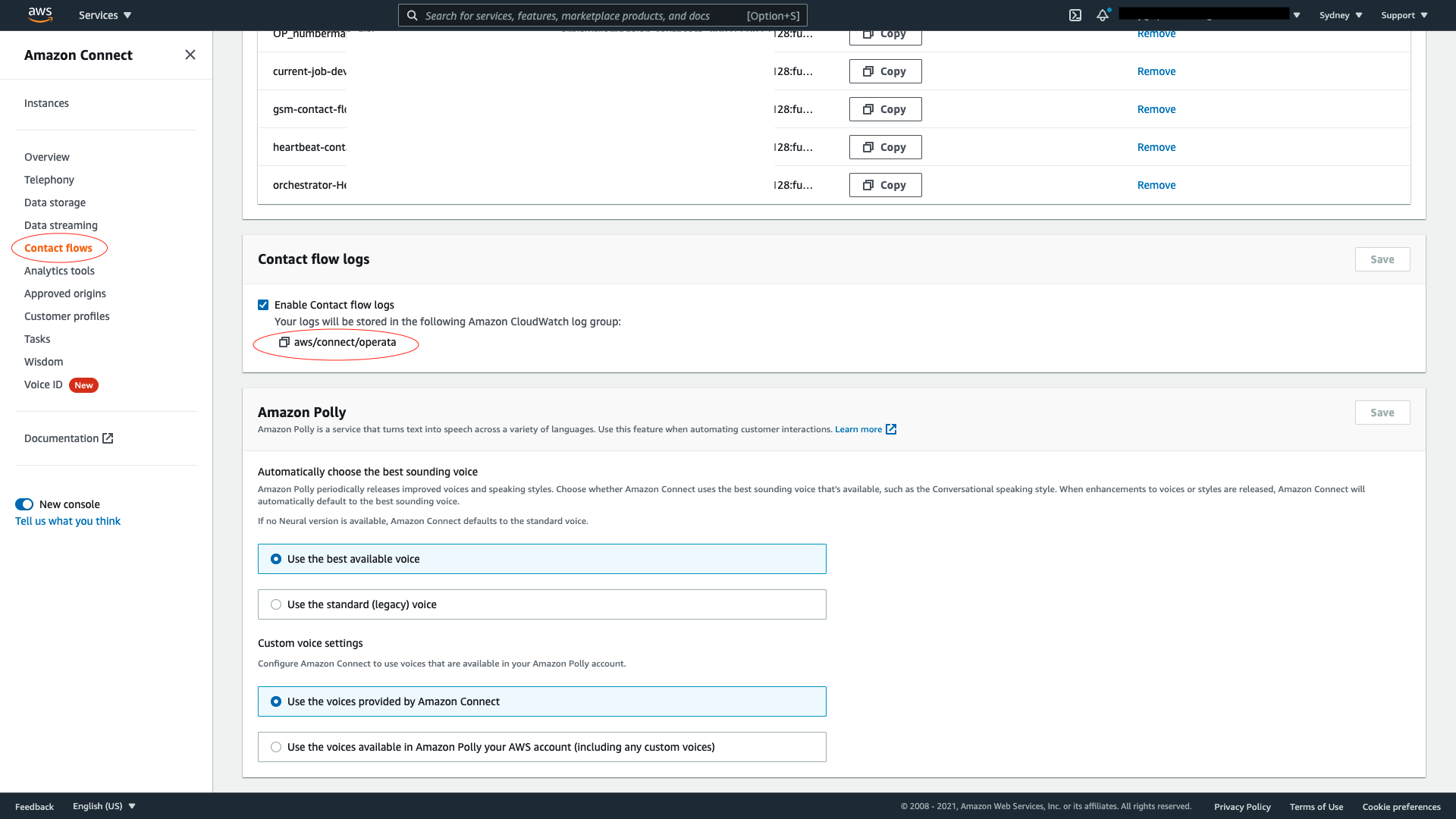Click the AWS logo home icon
Image resolution: width=1456 pixels, height=819 pixels.
click(x=39, y=14)
